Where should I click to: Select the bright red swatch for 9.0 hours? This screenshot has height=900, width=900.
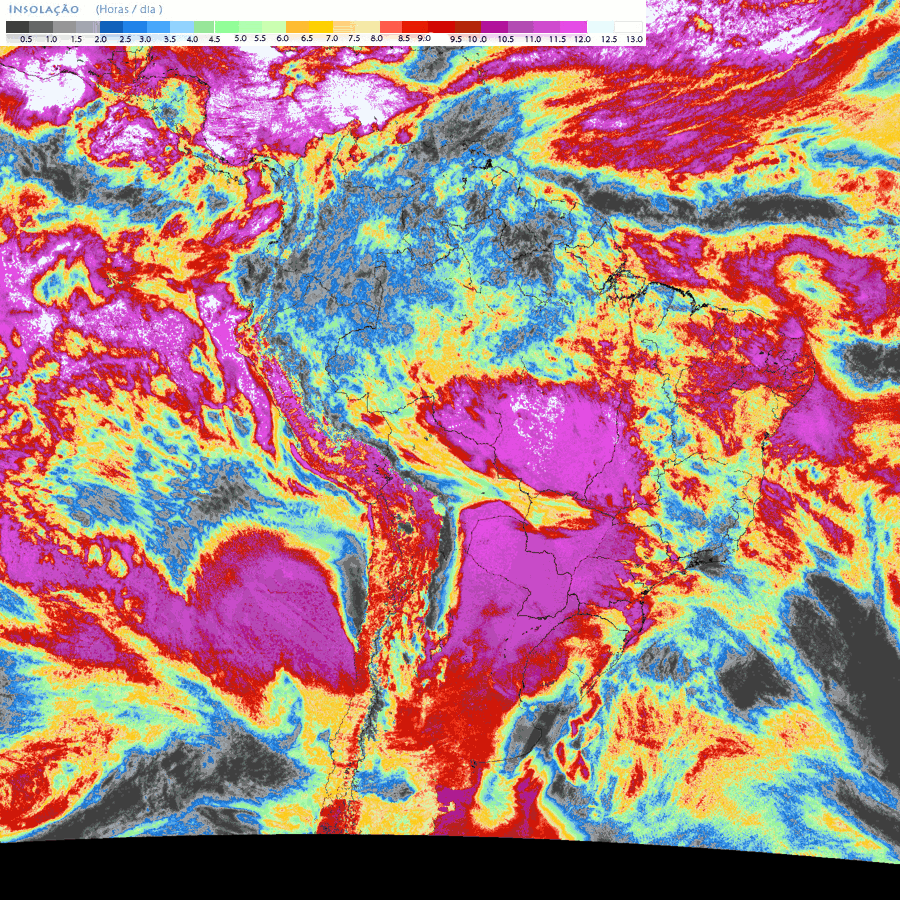pyautogui.click(x=415, y=27)
